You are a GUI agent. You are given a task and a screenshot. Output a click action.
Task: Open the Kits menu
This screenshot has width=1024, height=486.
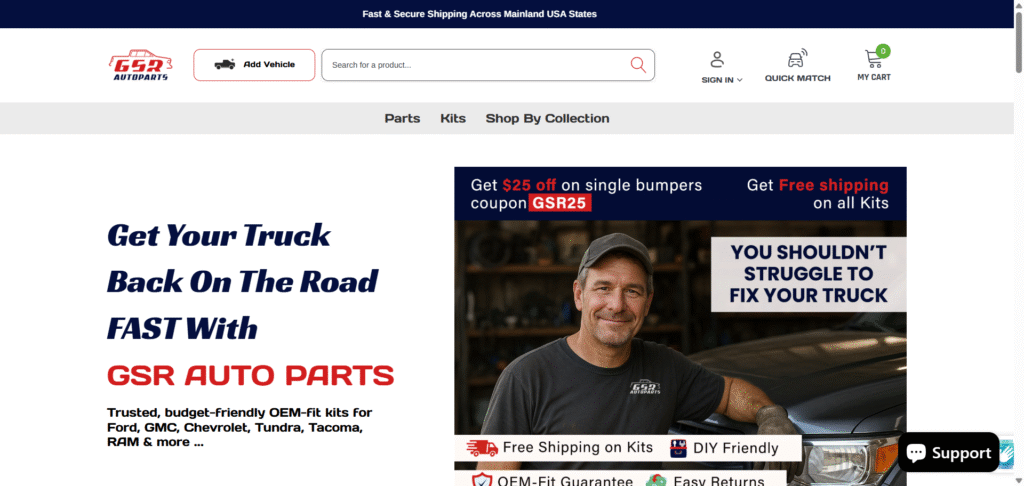coord(453,118)
